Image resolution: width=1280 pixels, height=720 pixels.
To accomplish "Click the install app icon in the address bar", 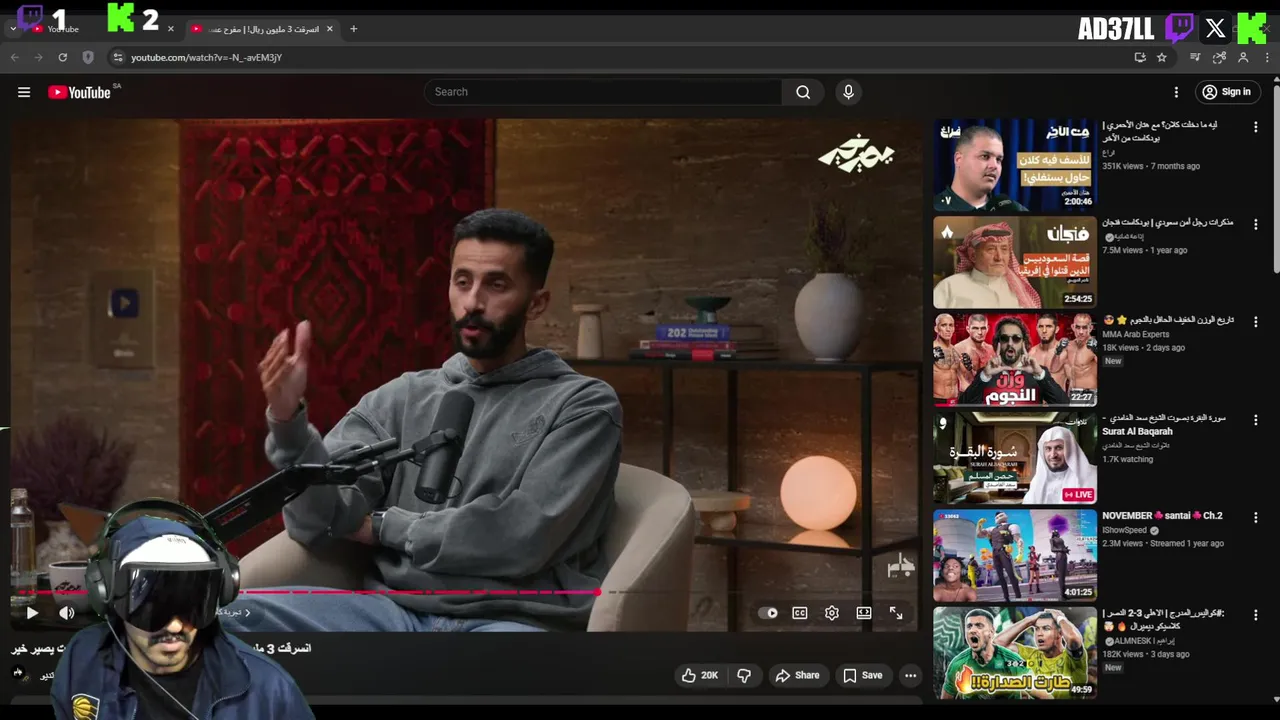I will [1140, 57].
